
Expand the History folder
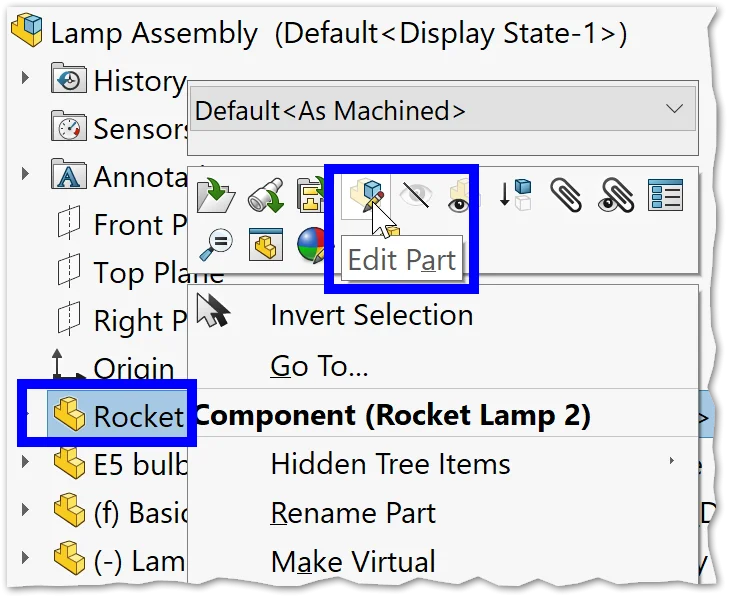[25, 80]
